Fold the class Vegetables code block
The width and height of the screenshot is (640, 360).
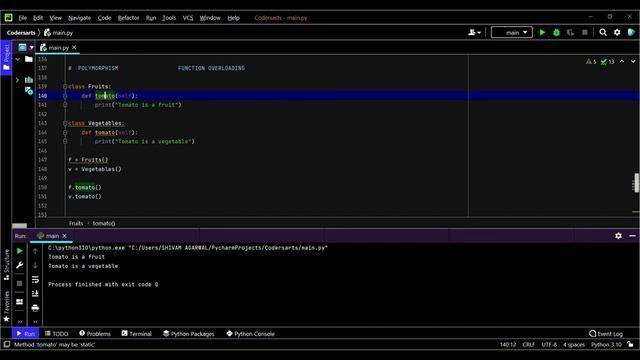(65, 123)
